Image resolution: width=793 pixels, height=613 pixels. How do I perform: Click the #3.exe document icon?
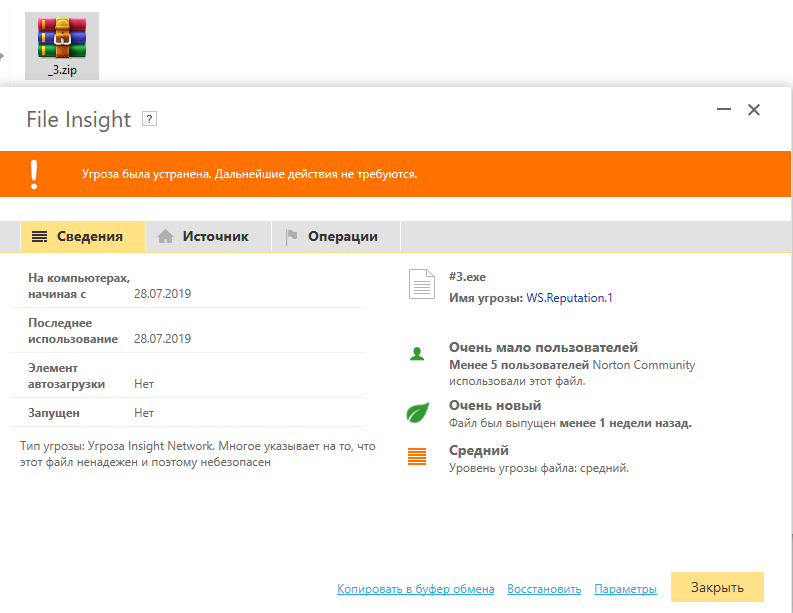tap(422, 284)
